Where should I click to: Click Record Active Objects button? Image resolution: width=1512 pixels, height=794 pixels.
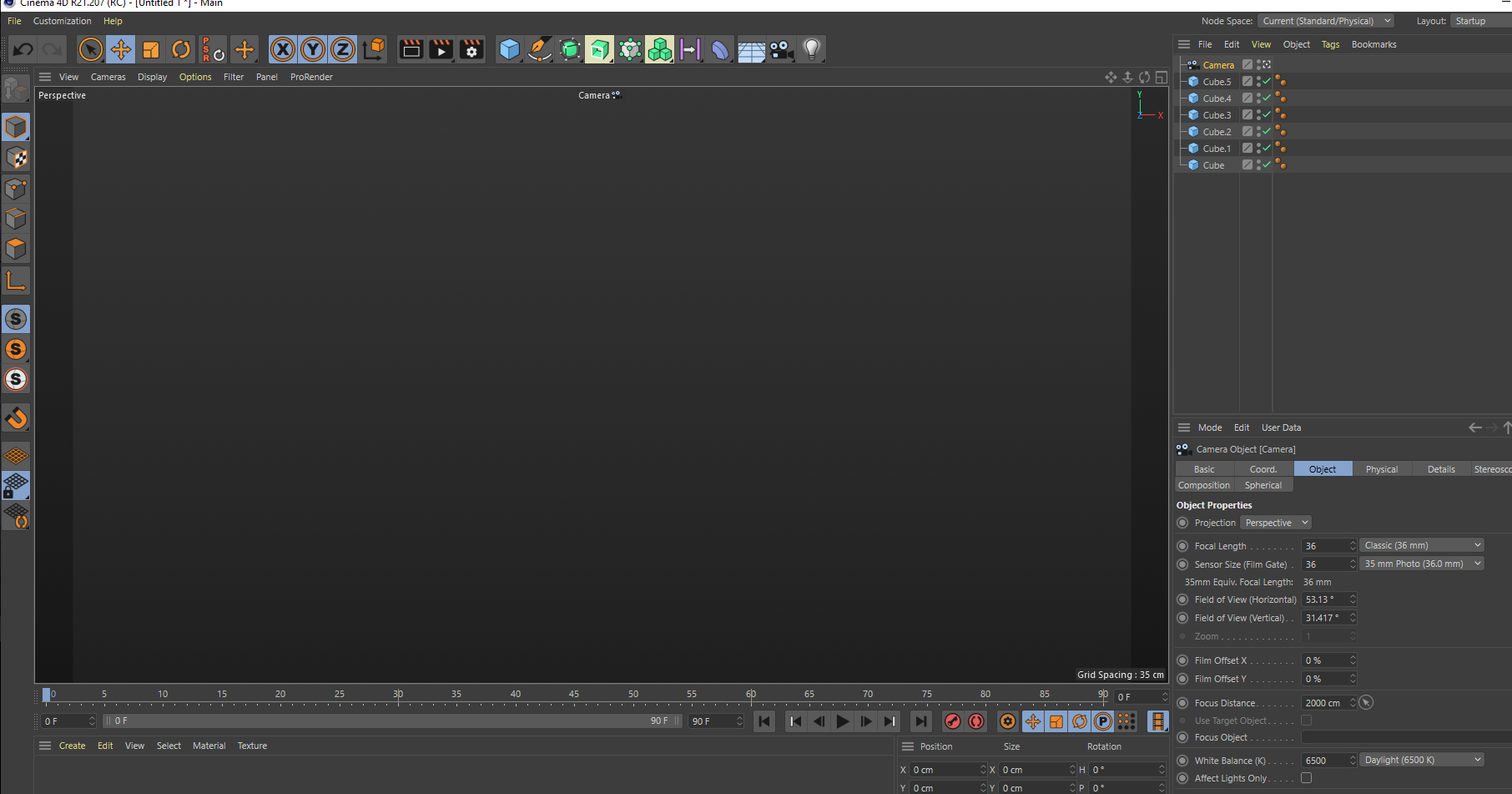point(952,721)
